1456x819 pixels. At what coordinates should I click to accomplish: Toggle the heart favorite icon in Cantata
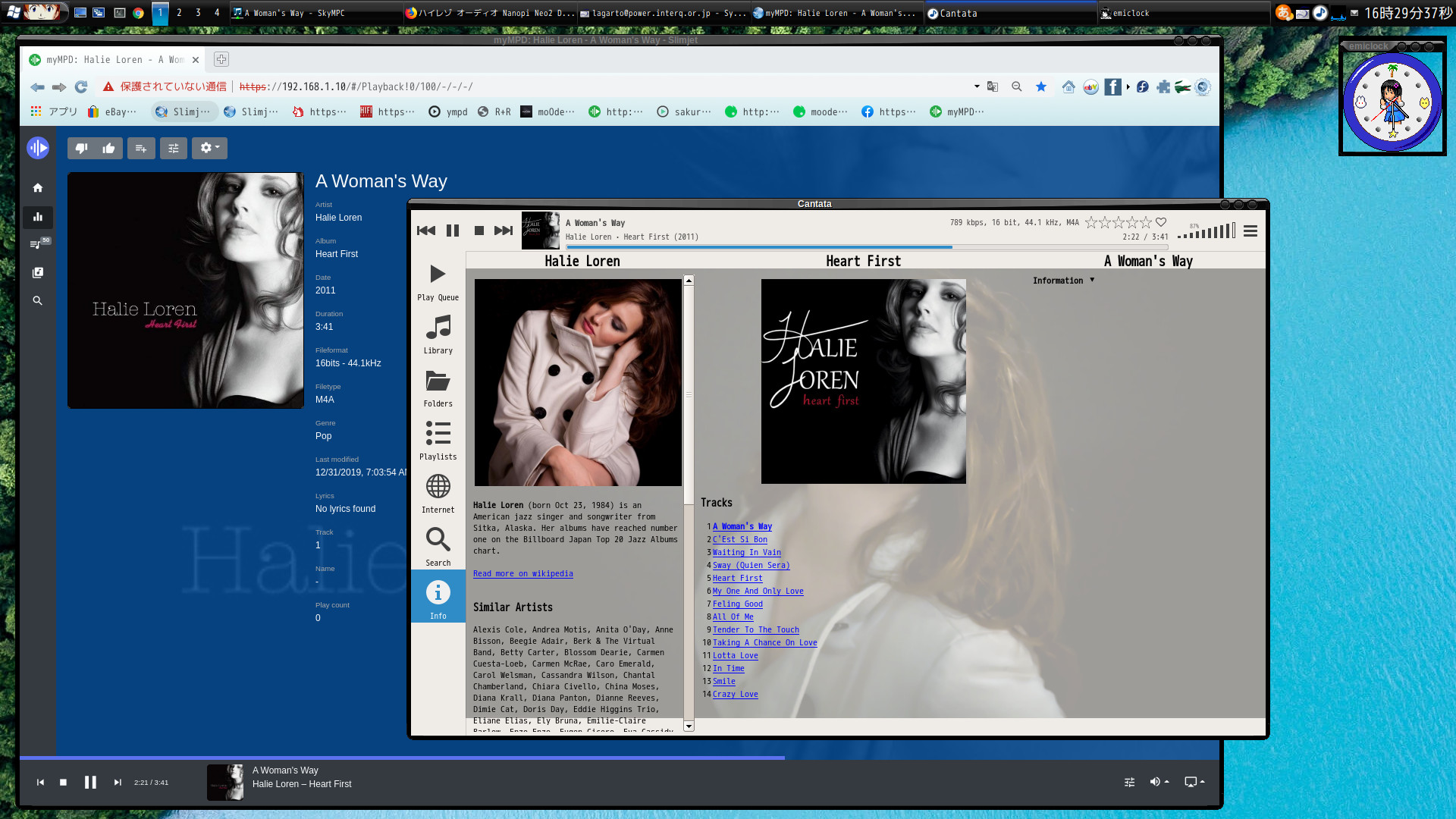[x=1161, y=222]
